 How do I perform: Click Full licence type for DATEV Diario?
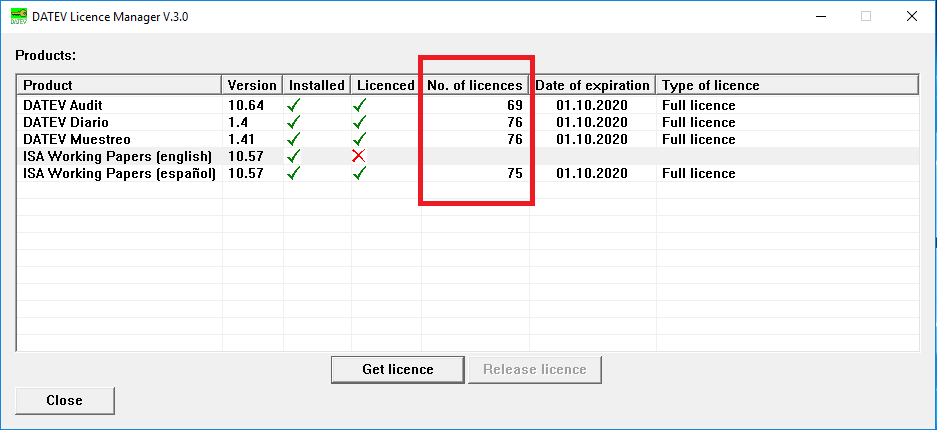pyautogui.click(x=699, y=122)
